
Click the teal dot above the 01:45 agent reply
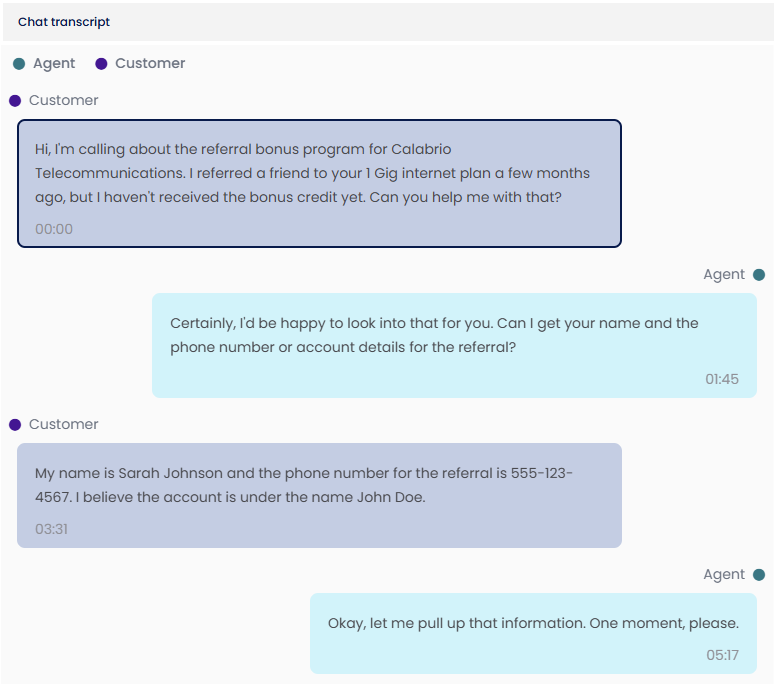pyautogui.click(x=759, y=275)
